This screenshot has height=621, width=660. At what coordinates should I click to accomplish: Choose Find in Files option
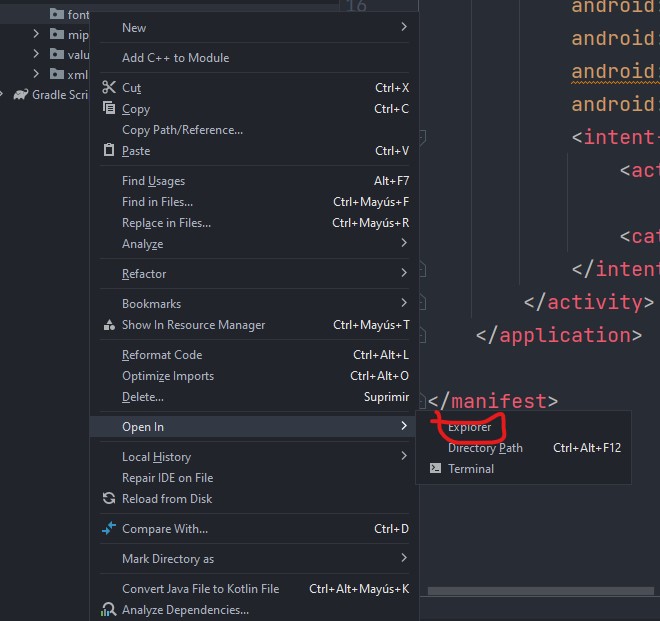pyautogui.click(x=157, y=202)
